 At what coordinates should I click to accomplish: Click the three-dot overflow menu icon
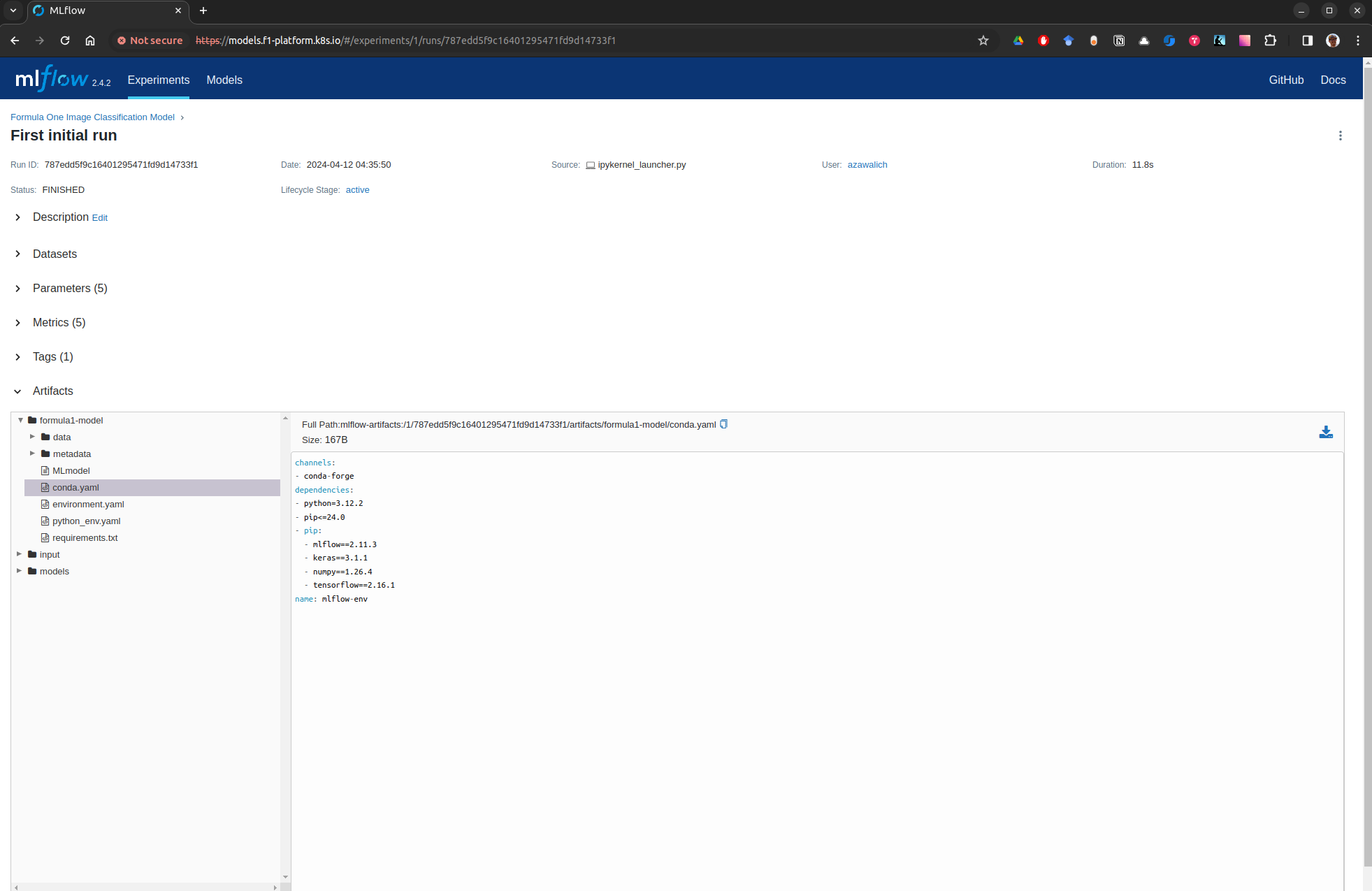pyautogui.click(x=1340, y=135)
